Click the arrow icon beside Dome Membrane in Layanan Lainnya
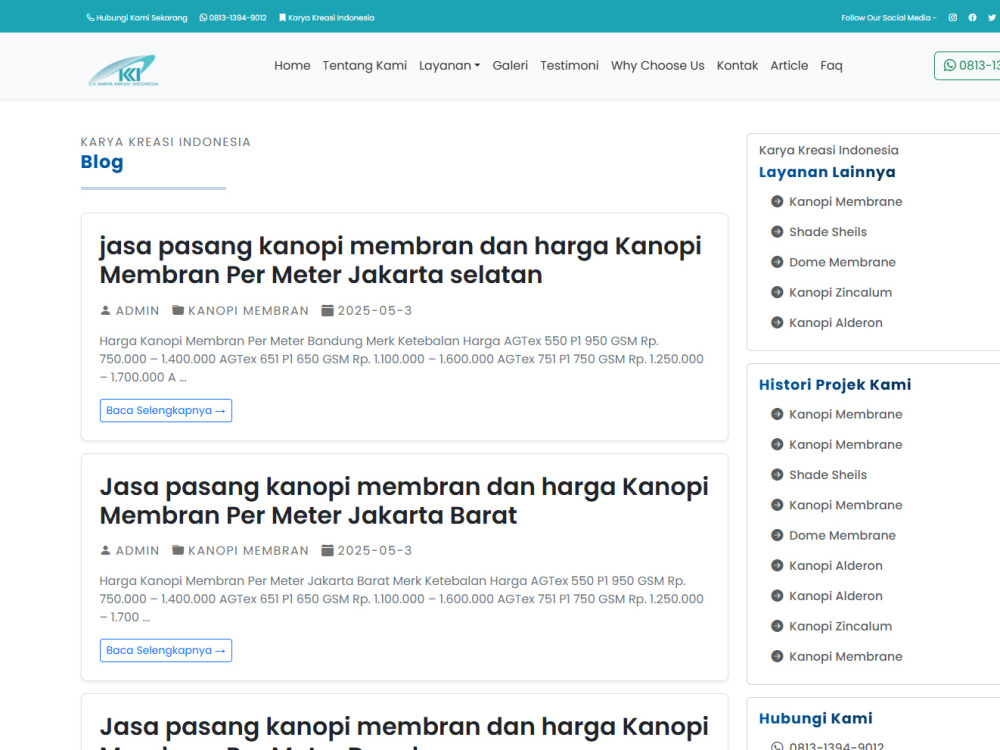Screen dimensions: 1000x750 click(x=777, y=262)
